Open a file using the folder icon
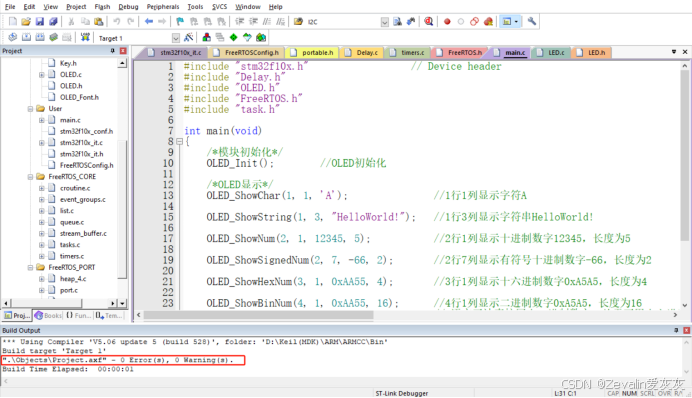 (x=26, y=21)
